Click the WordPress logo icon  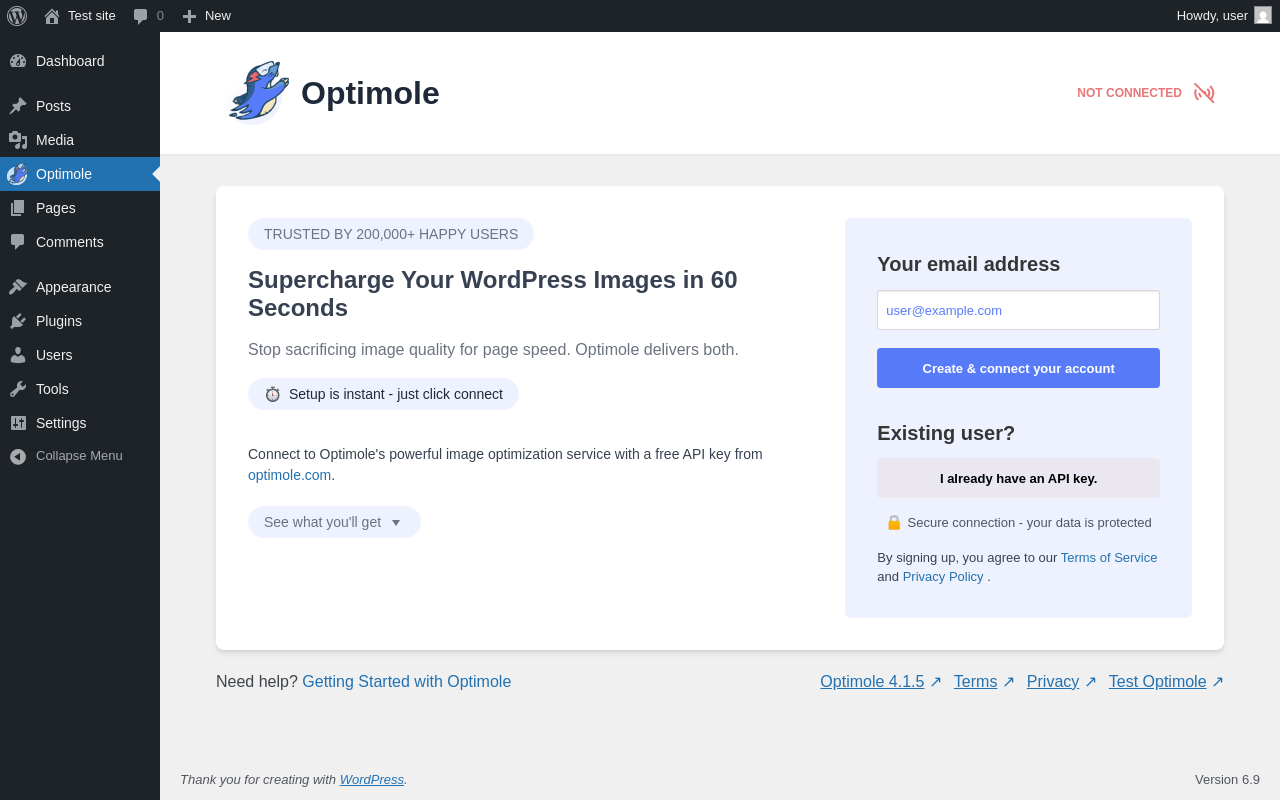(x=17, y=16)
